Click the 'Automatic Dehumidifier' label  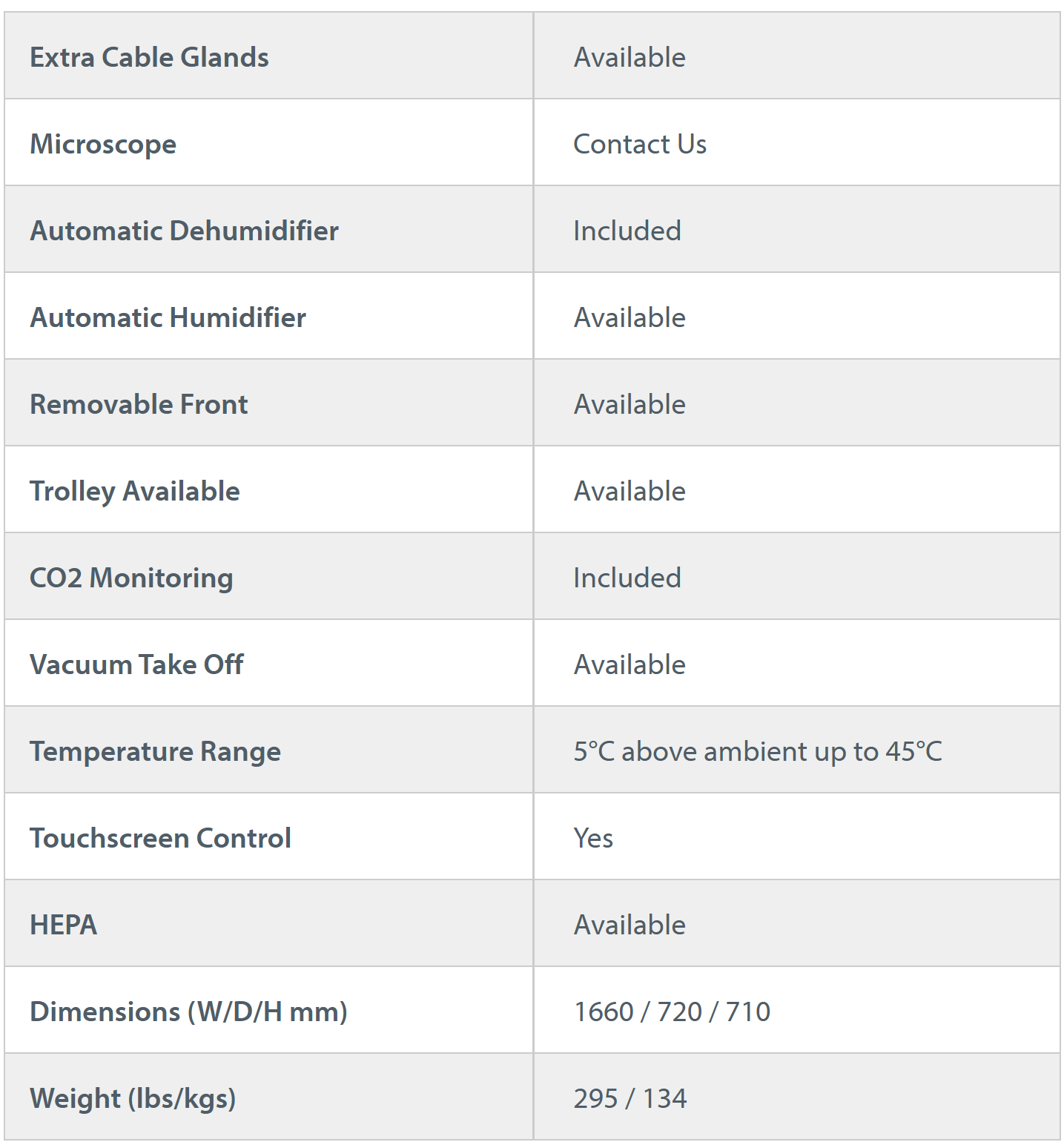(184, 231)
